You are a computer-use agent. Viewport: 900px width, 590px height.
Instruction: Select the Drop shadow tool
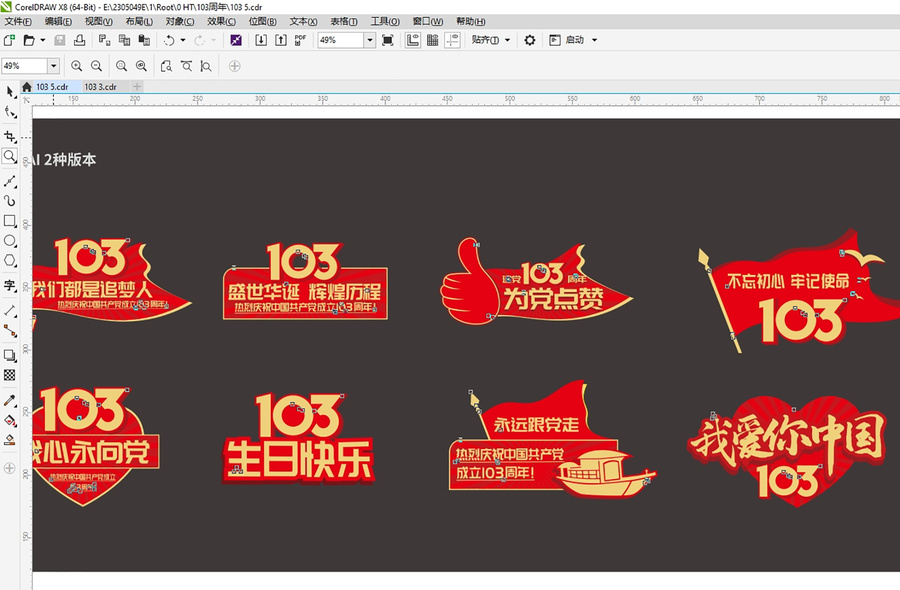click(x=10, y=355)
